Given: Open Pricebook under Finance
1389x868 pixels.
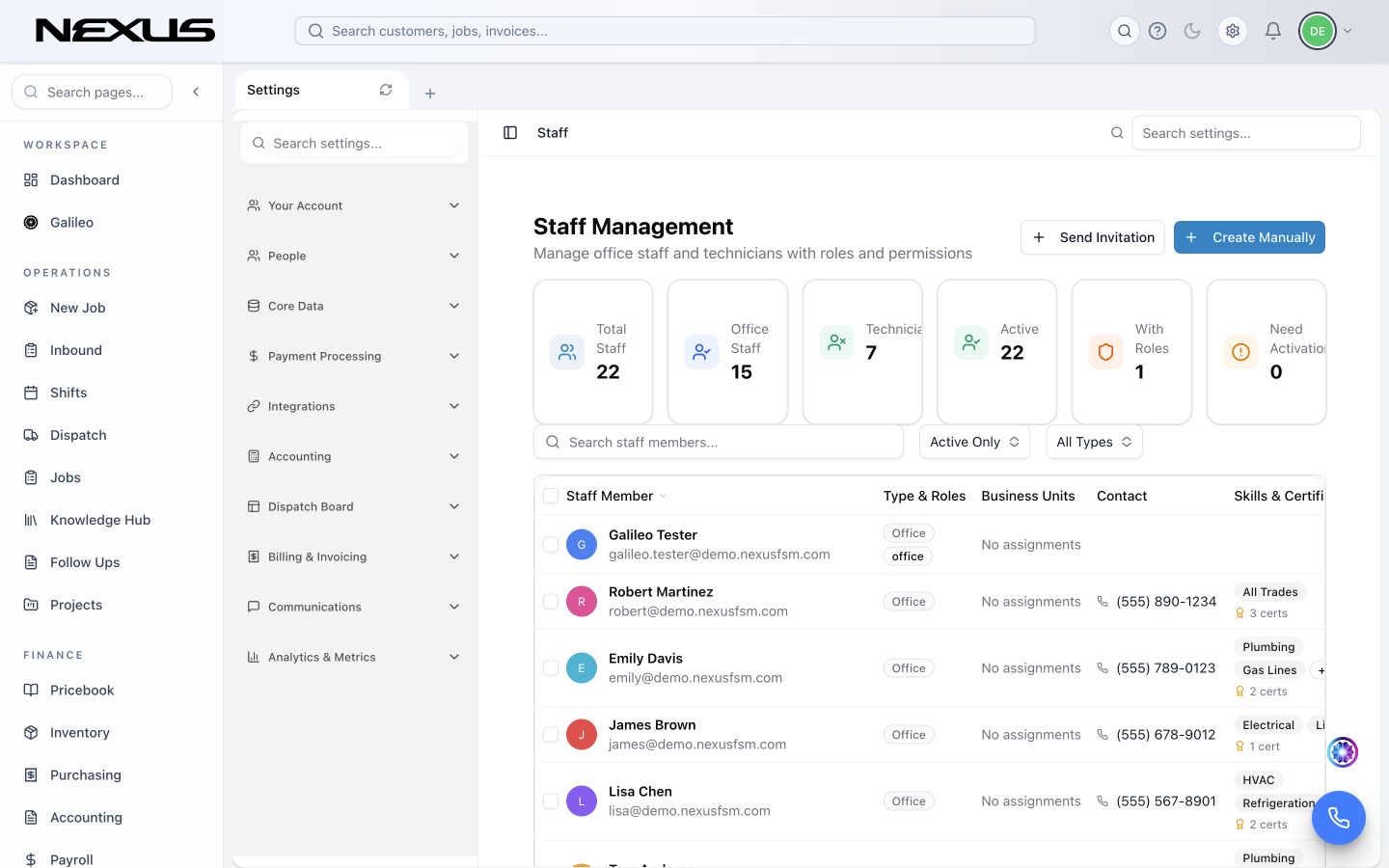Looking at the screenshot, I should 81,691.
